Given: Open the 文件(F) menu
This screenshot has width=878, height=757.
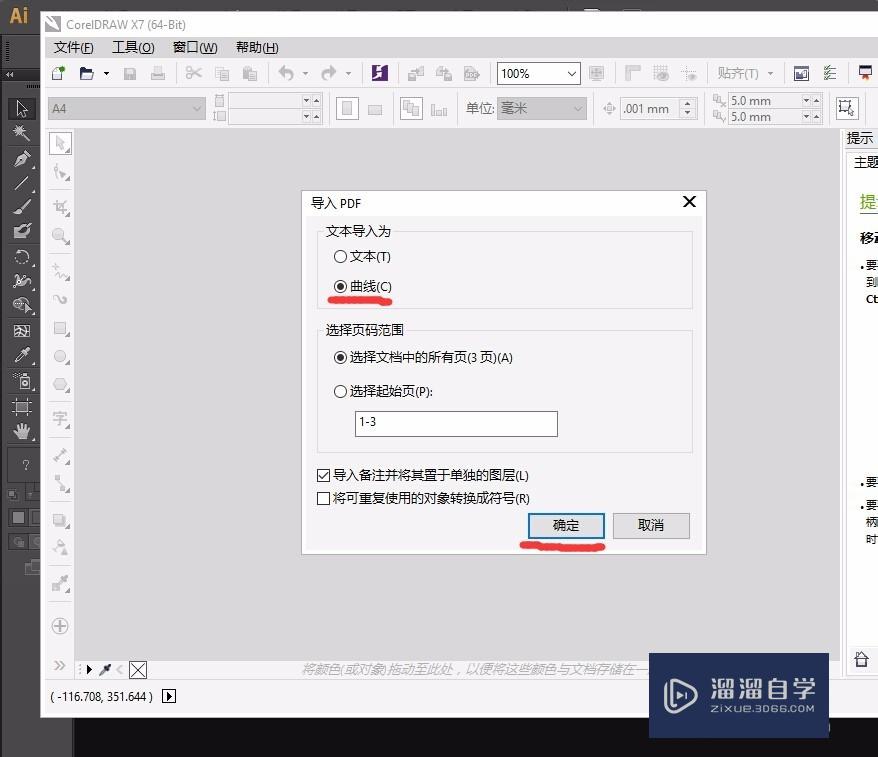Looking at the screenshot, I should 73,48.
